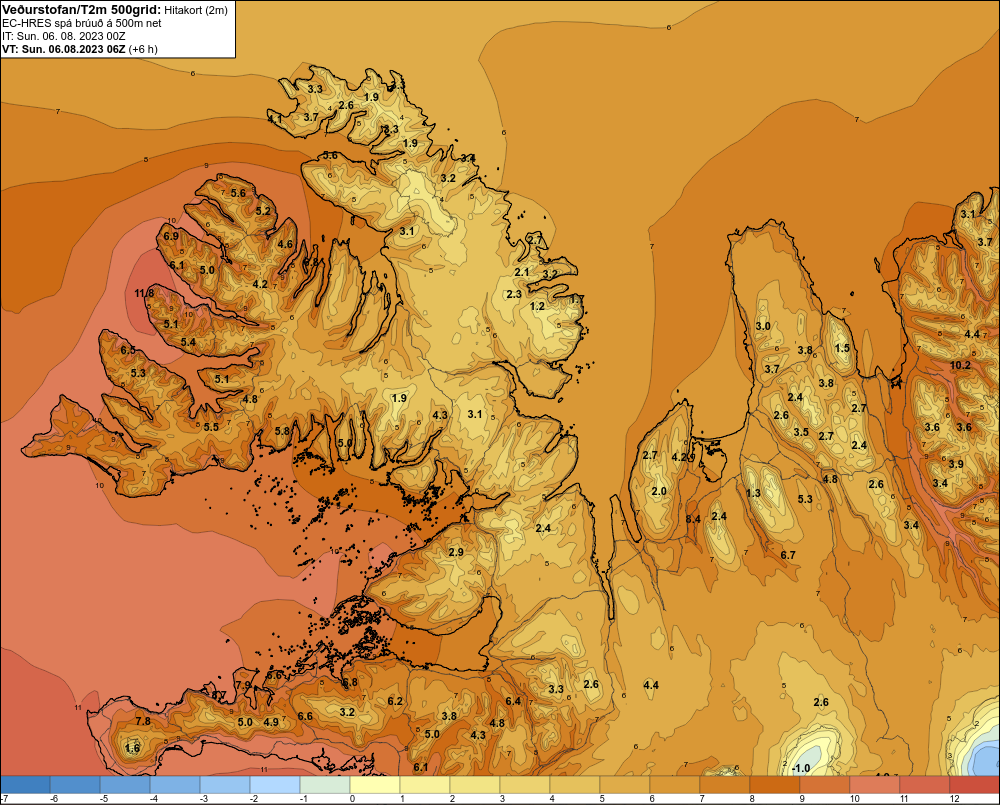Click the 4.9 temperature value
Screen dimensions: 1000x805
pos(271,723)
